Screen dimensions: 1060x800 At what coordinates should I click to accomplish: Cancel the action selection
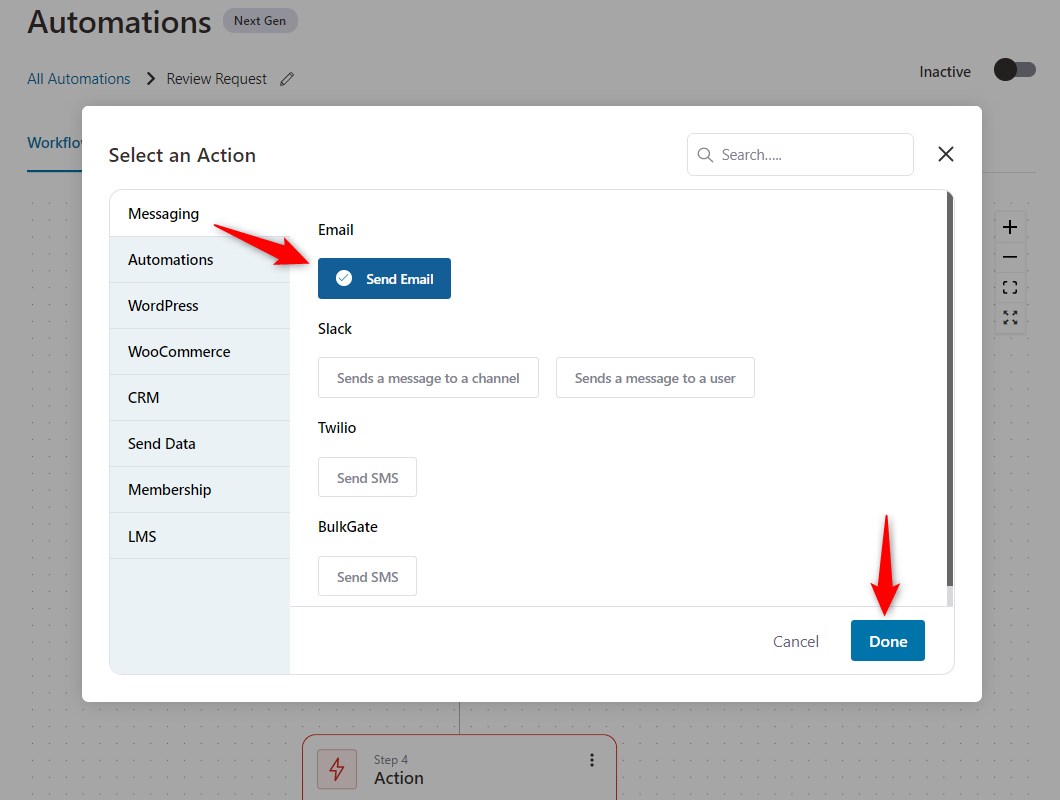[796, 641]
